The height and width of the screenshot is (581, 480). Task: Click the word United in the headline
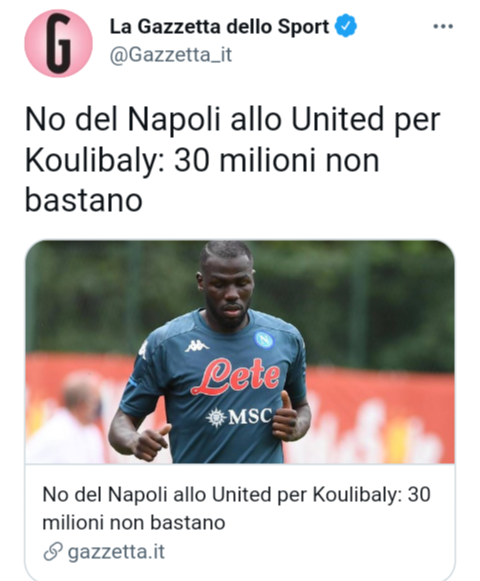(337, 120)
